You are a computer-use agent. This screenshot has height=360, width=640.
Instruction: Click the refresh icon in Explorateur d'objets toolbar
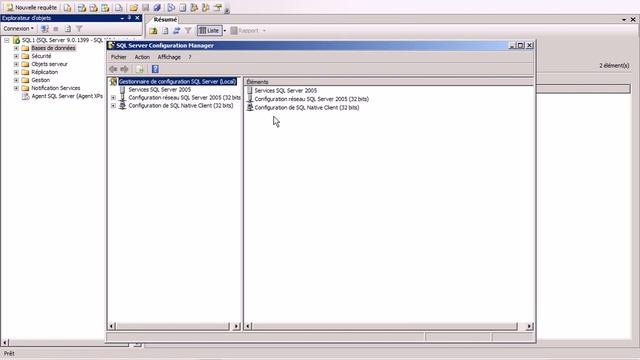point(68,29)
